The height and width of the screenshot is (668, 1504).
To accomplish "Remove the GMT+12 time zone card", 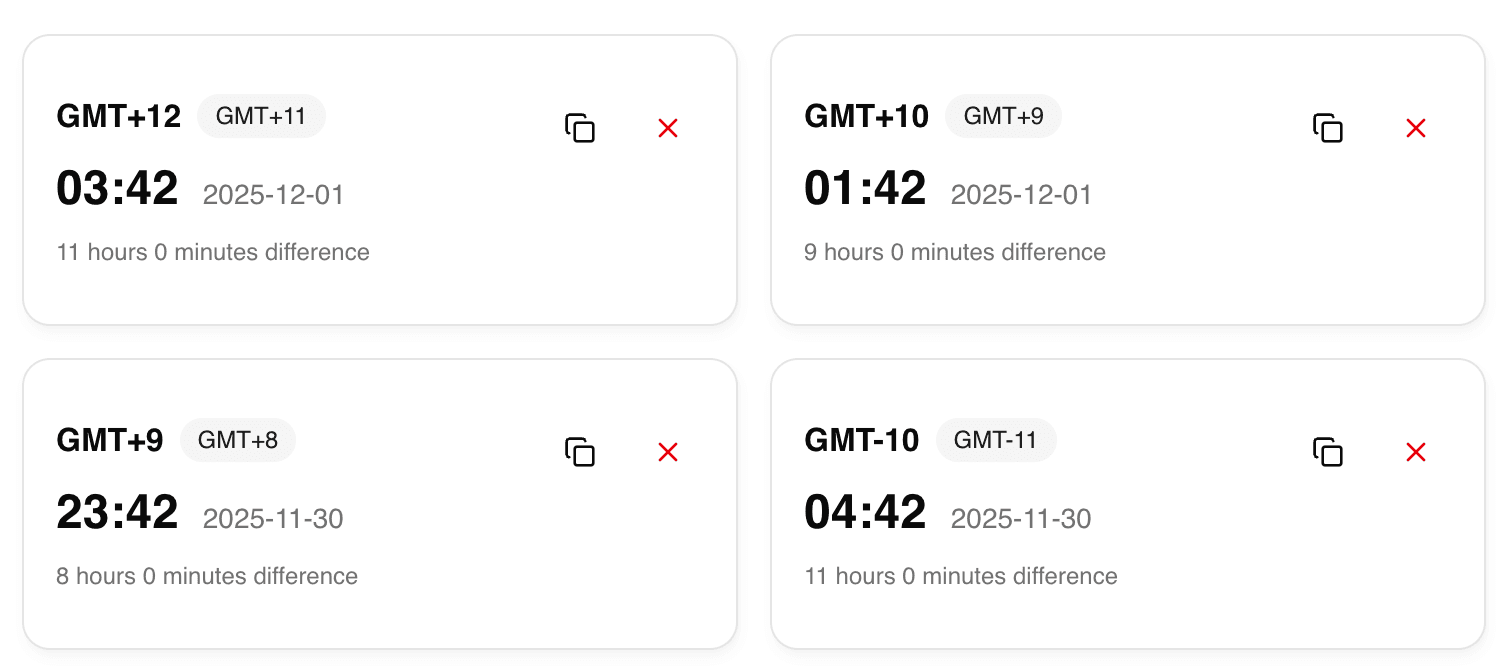I will (668, 128).
